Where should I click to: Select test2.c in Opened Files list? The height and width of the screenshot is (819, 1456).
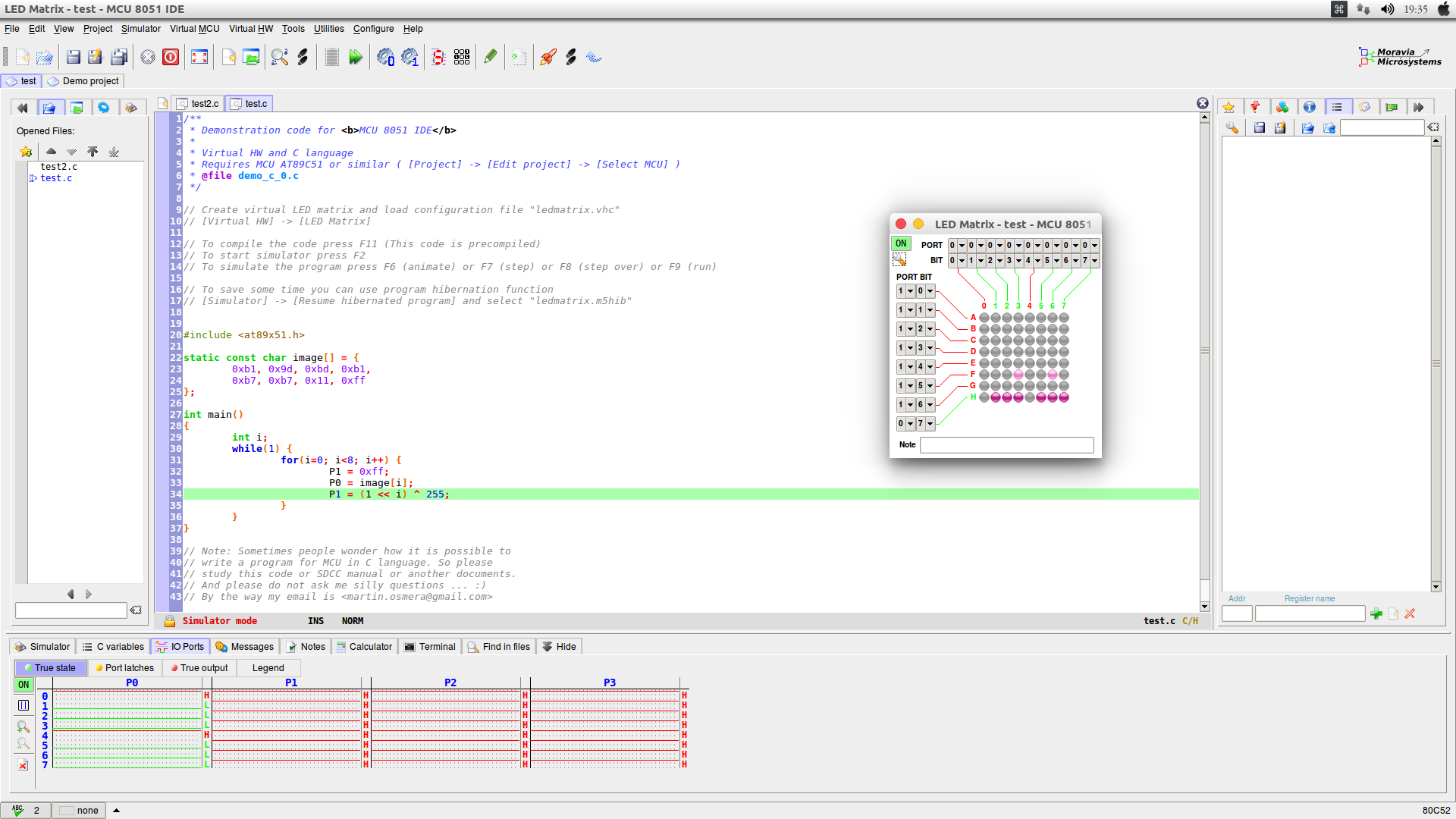pyautogui.click(x=58, y=166)
